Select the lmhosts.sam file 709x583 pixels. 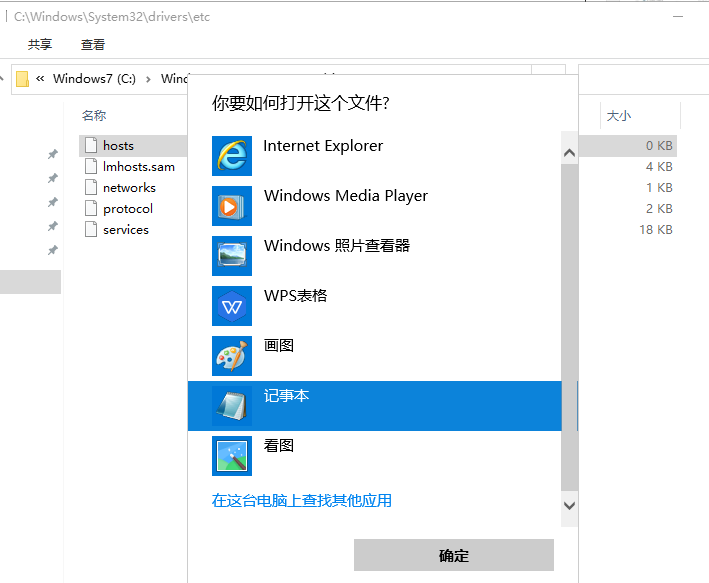pyautogui.click(x=138, y=167)
